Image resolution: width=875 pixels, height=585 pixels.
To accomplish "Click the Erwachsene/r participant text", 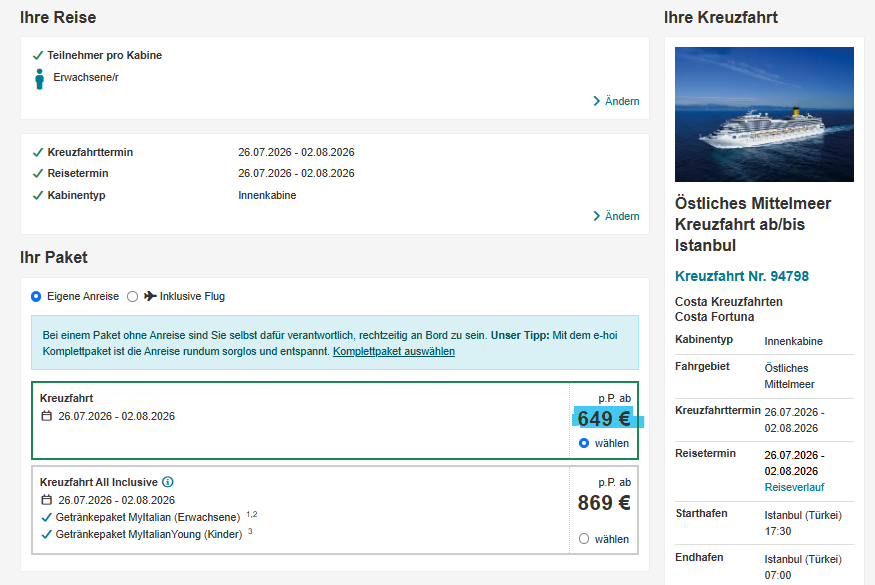I will (x=86, y=78).
